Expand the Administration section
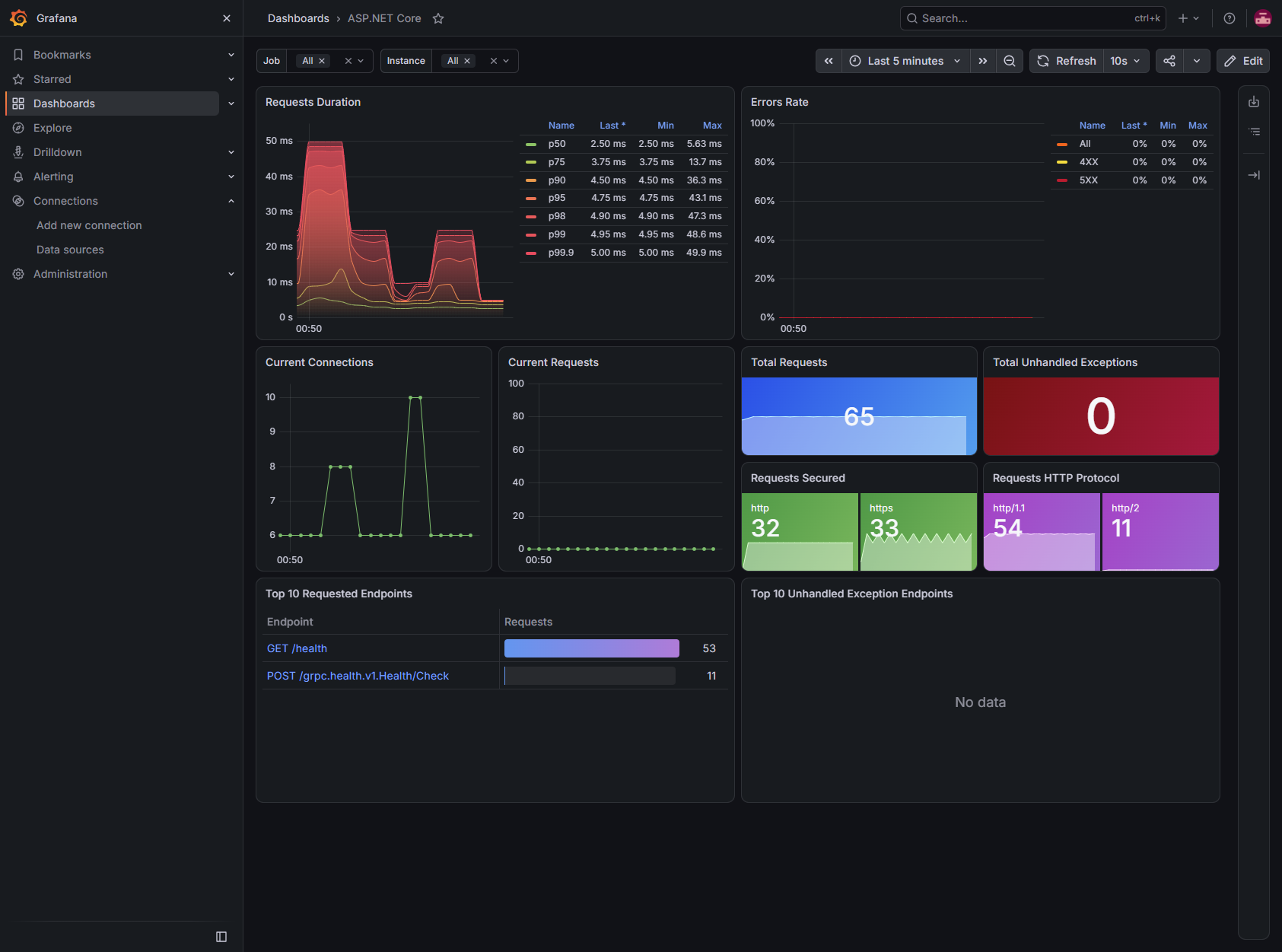The image size is (1282, 952). click(231, 274)
